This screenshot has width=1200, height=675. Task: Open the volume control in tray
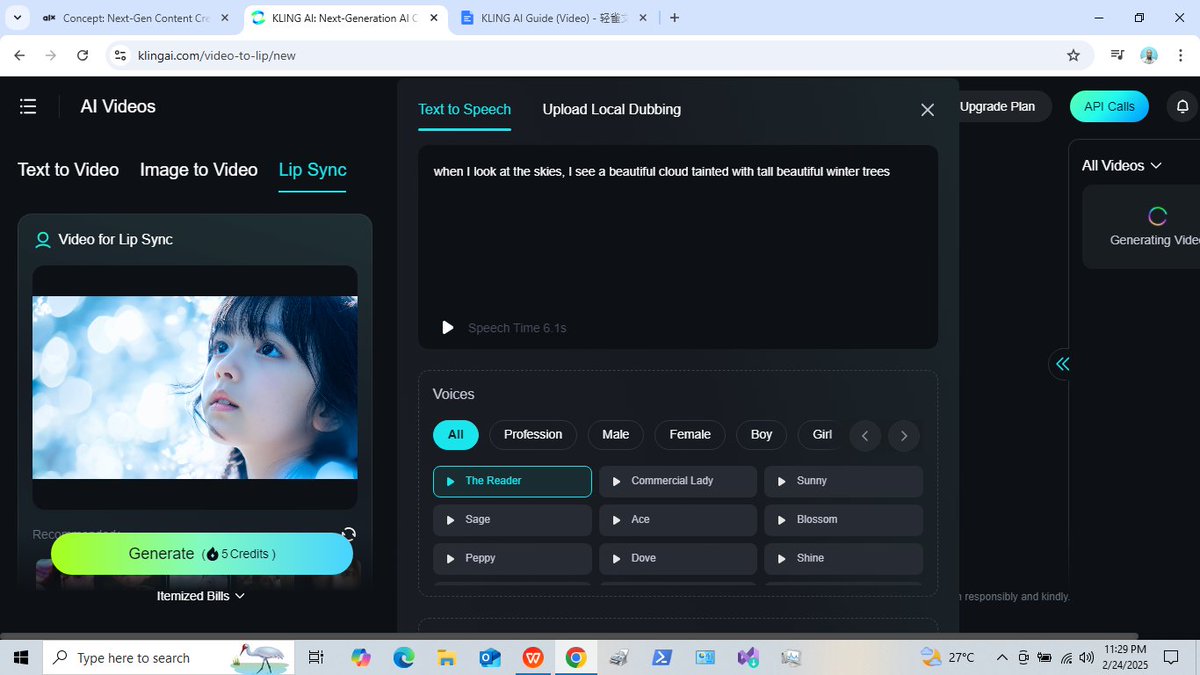click(x=1086, y=658)
